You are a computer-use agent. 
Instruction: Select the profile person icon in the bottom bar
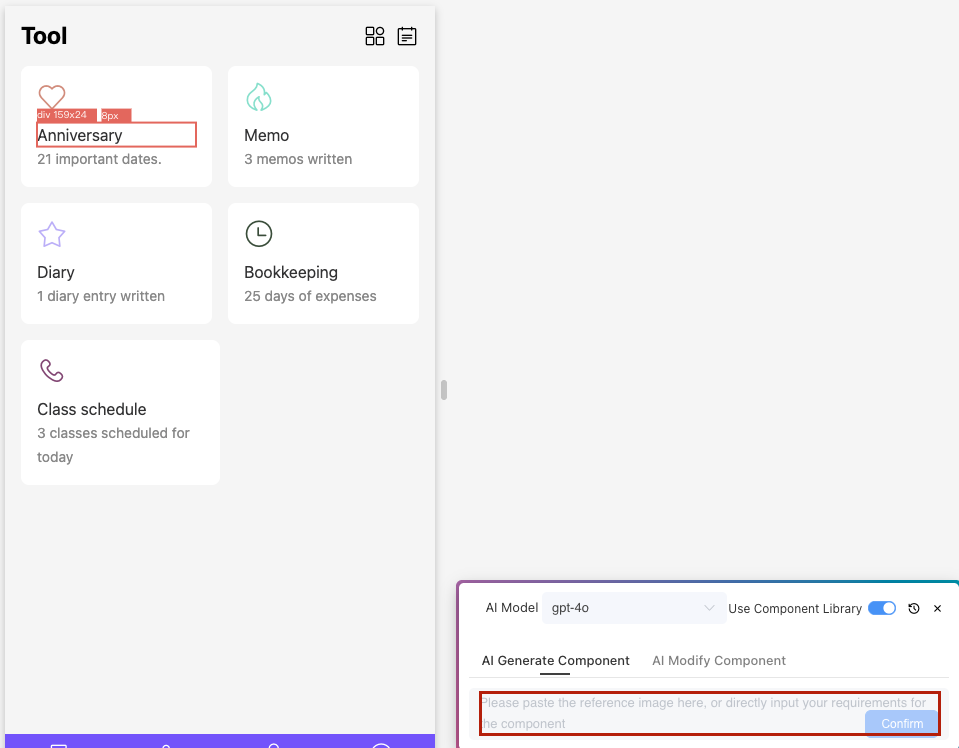273,745
